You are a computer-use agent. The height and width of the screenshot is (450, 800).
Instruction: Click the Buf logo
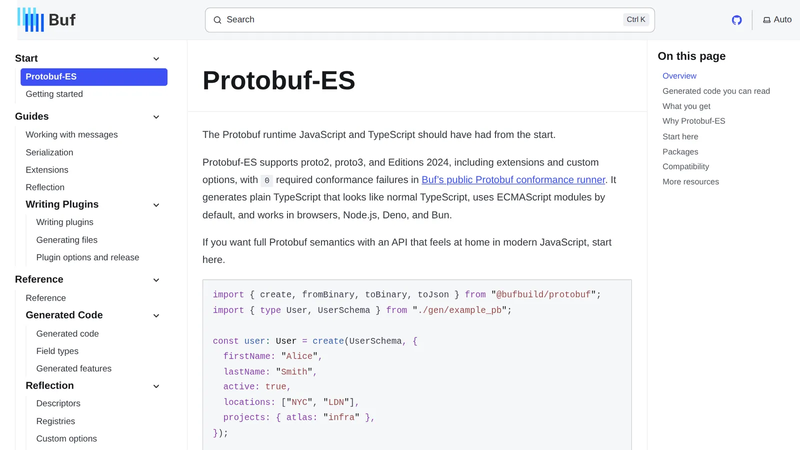[46, 20]
